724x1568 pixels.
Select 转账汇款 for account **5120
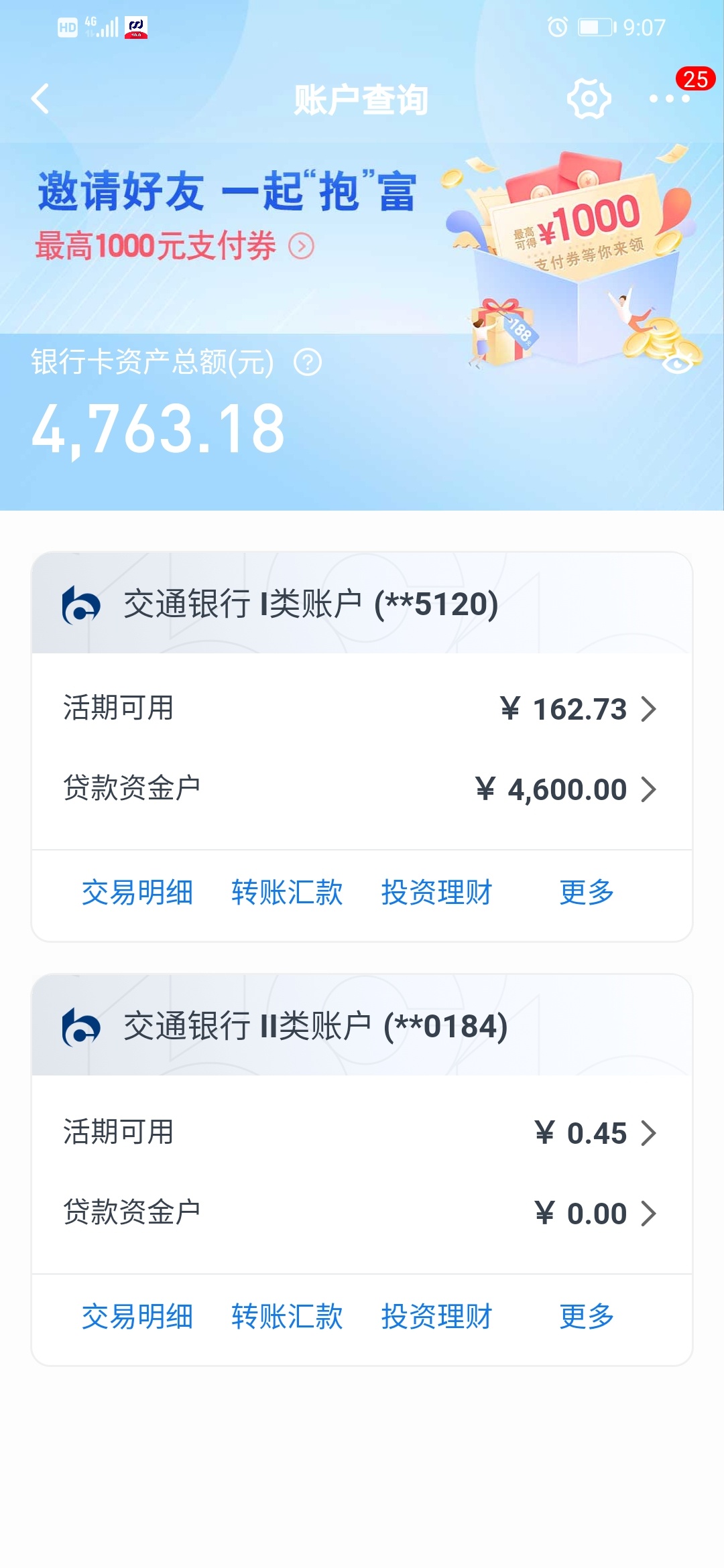pos(287,893)
